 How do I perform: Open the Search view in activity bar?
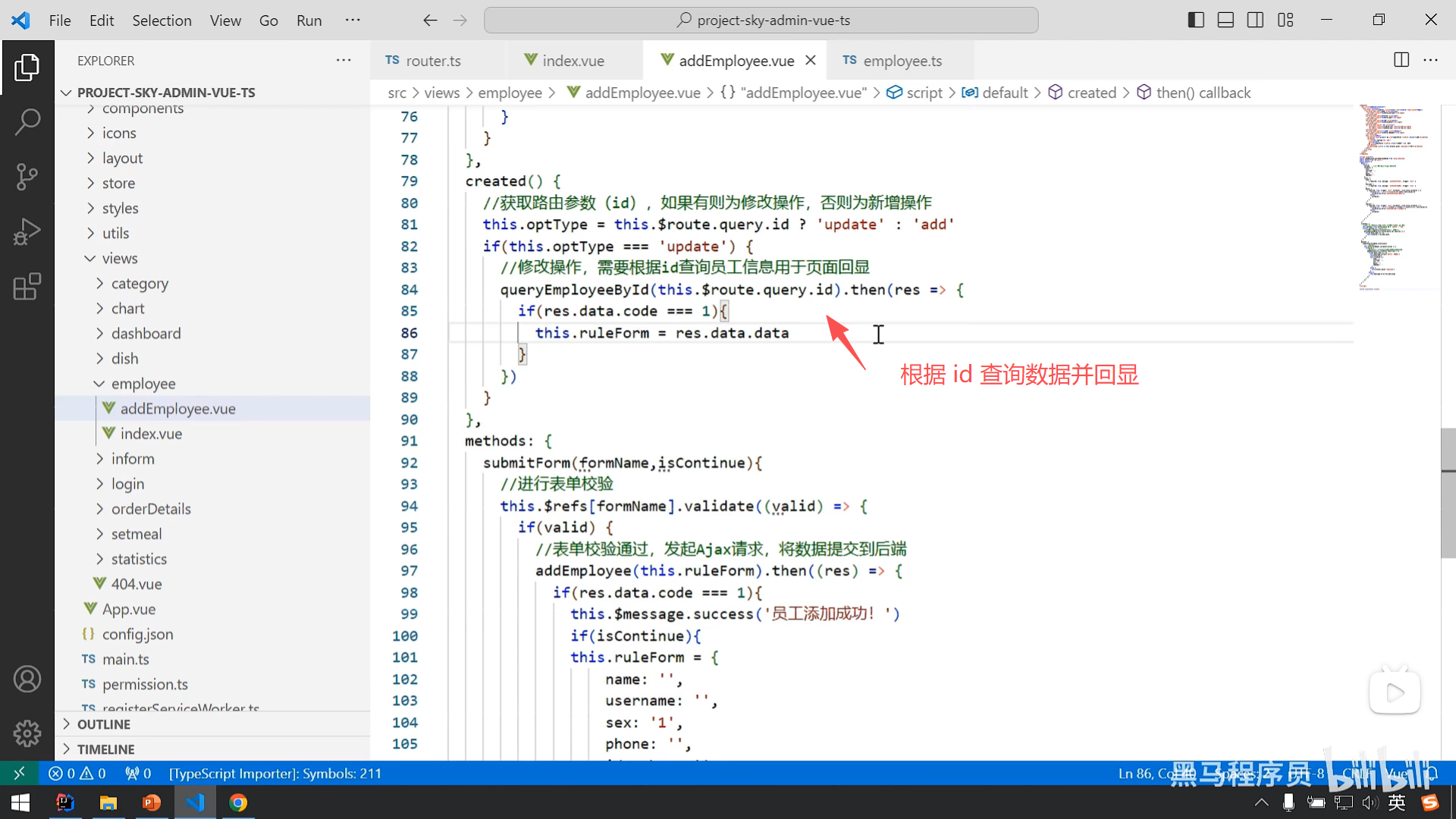[x=27, y=122]
